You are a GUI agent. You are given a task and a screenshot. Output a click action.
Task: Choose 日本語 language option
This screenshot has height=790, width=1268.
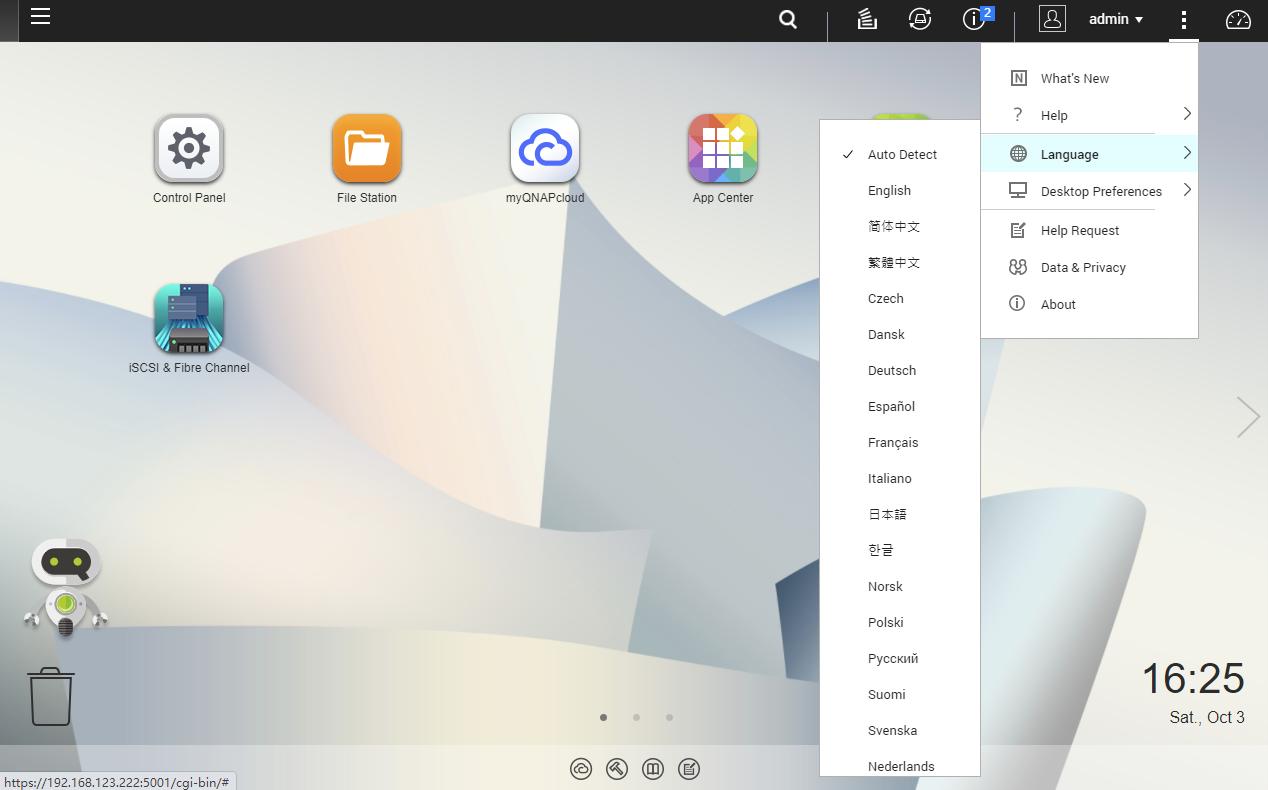click(900, 514)
